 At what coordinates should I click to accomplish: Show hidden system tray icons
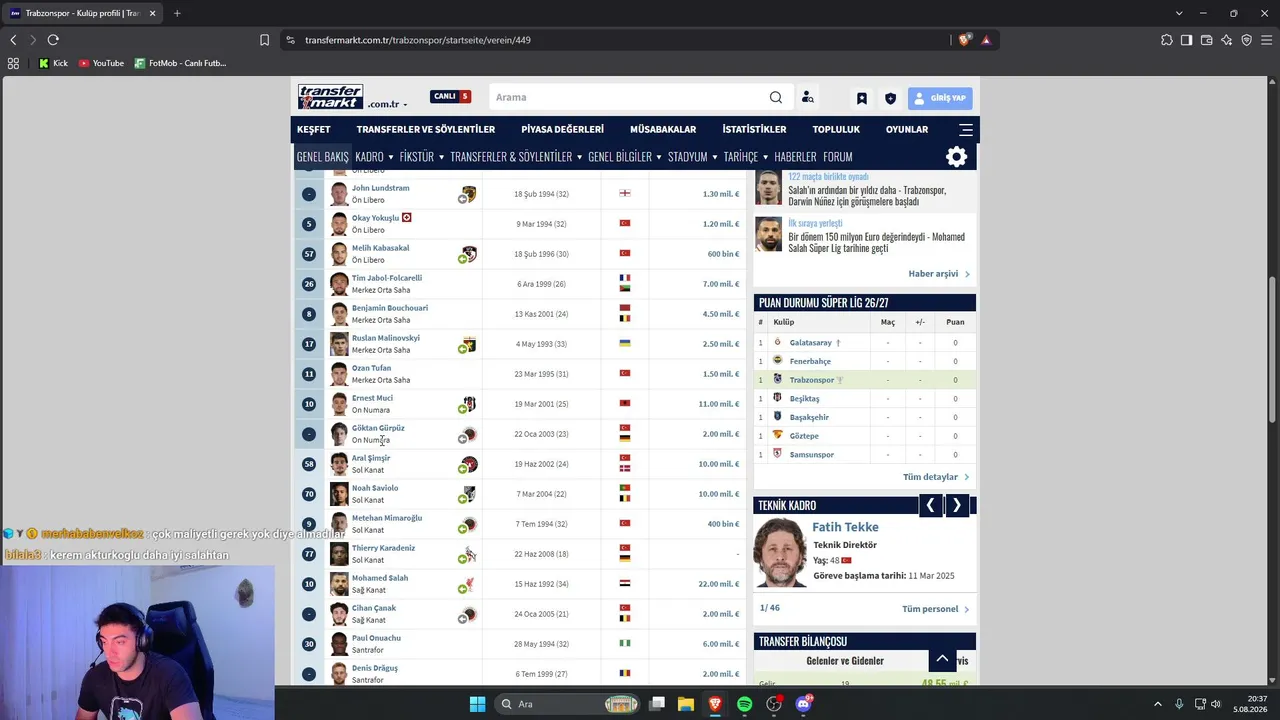(1158, 704)
